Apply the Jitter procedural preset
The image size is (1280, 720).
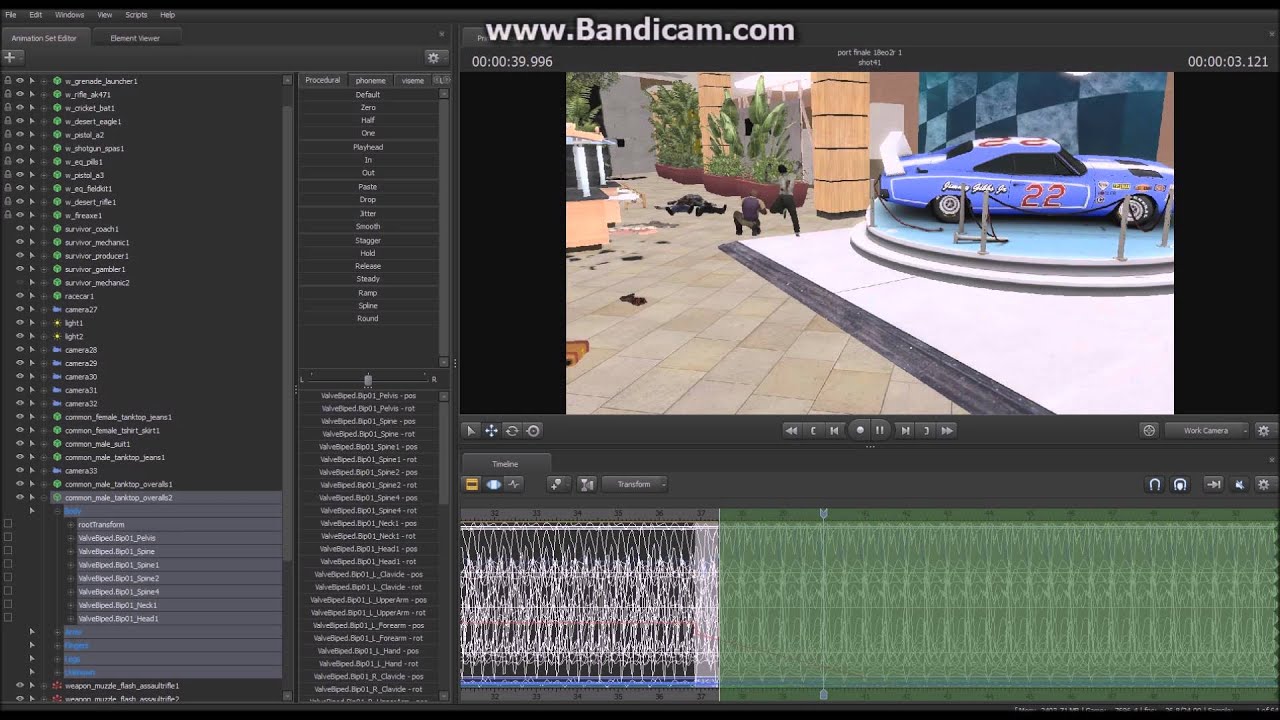(368, 213)
